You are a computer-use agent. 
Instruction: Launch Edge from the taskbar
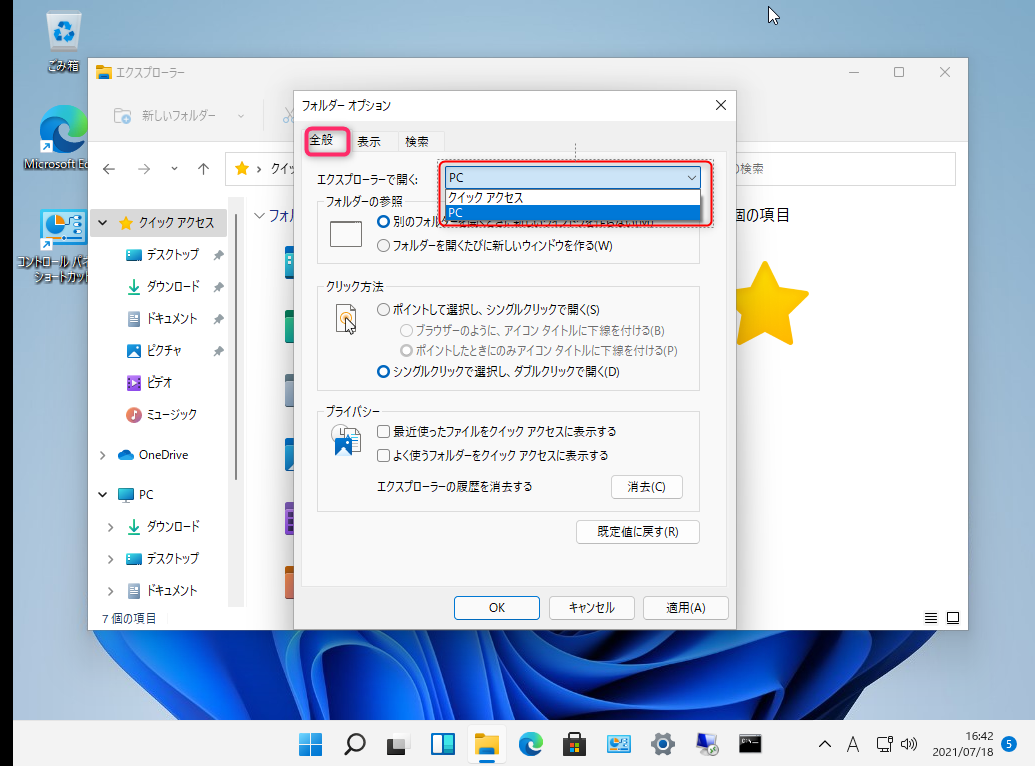point(530,744)
